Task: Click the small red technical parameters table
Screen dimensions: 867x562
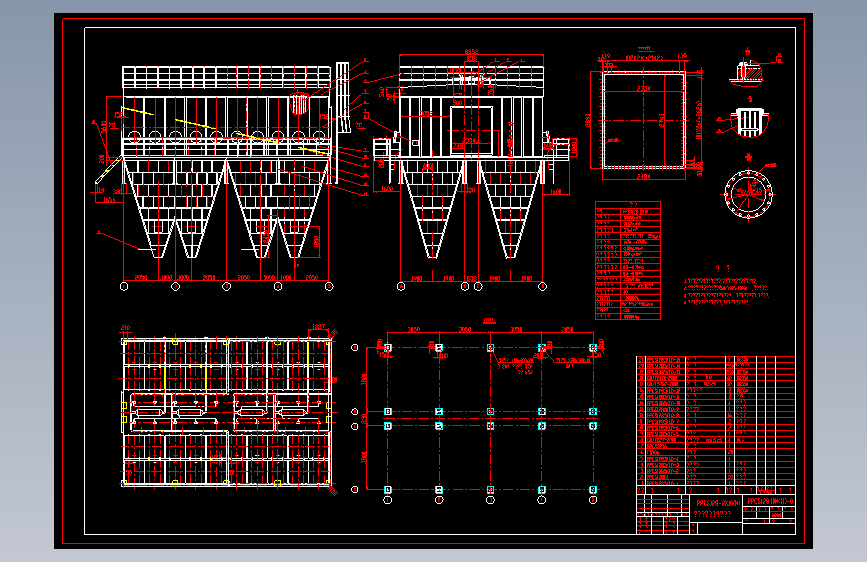Action: (628, 261)
